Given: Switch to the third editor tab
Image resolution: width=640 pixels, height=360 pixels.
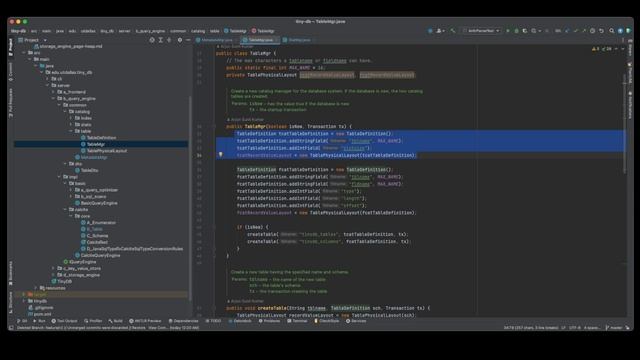Looking at the screenshot, I should (x=299, y=40).
